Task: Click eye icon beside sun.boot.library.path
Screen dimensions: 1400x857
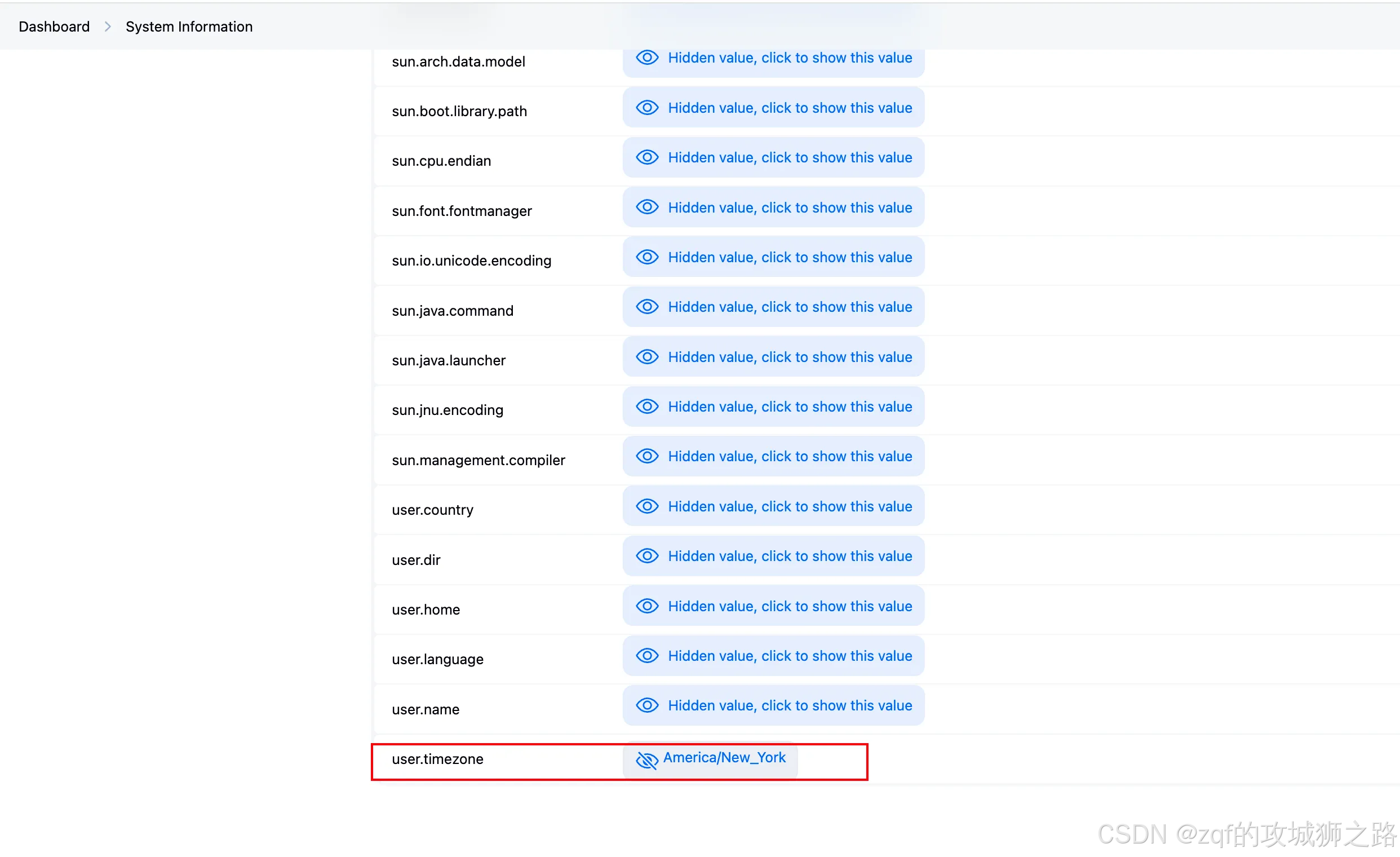Action: (646, 108)
